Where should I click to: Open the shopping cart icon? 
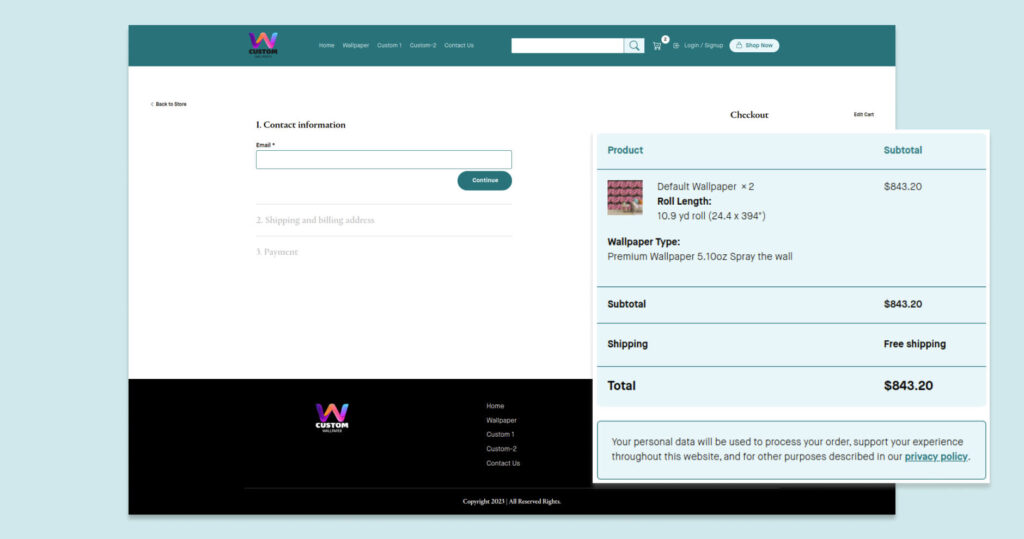click(657, 46)
